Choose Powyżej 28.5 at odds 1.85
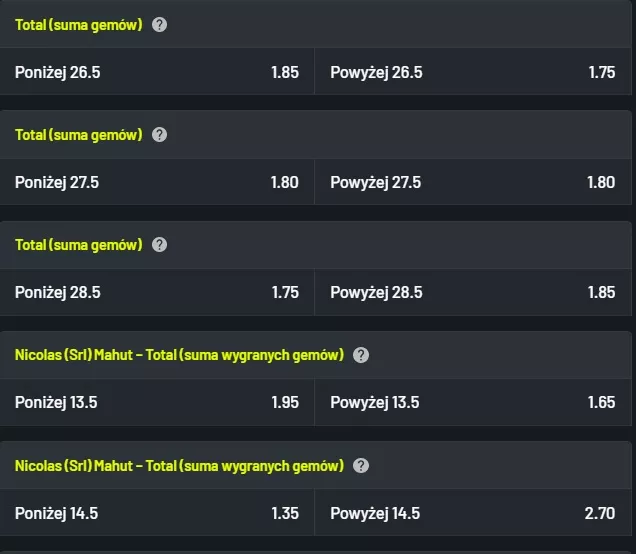The image size is (636, 554). [473, 292]
